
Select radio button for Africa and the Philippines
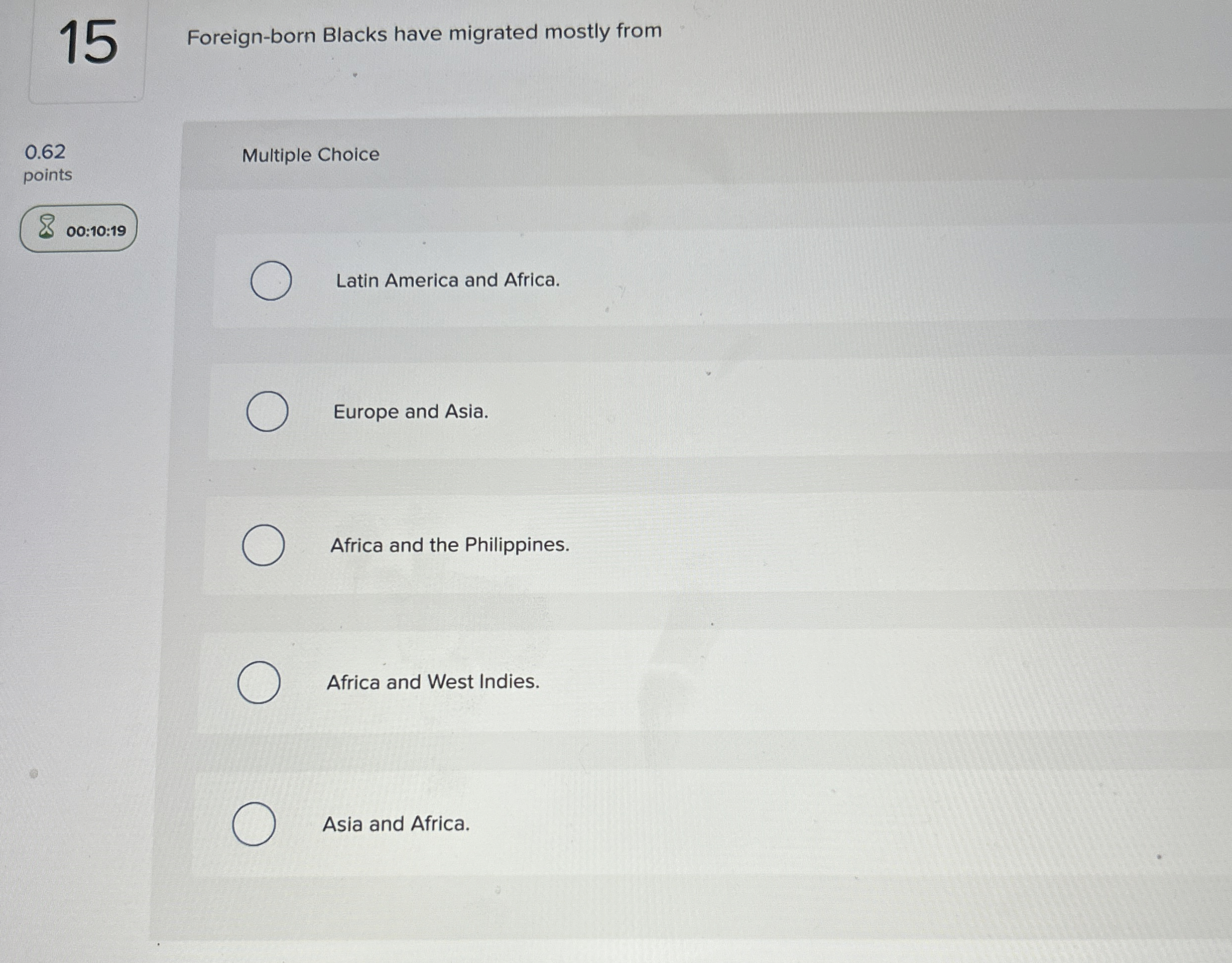[x=263, y=546]
